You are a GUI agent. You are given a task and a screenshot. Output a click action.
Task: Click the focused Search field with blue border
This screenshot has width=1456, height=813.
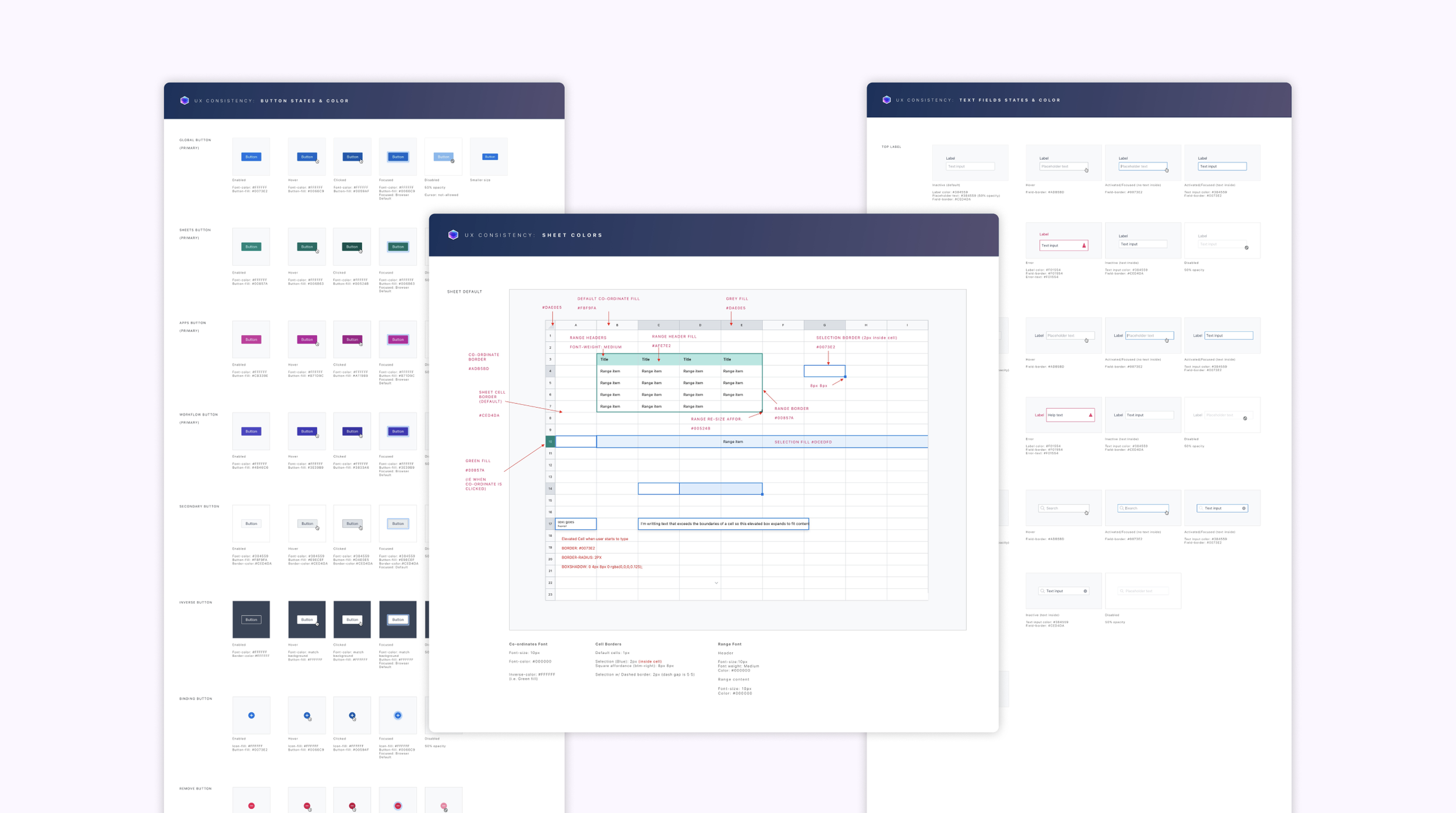point(1143,508)
